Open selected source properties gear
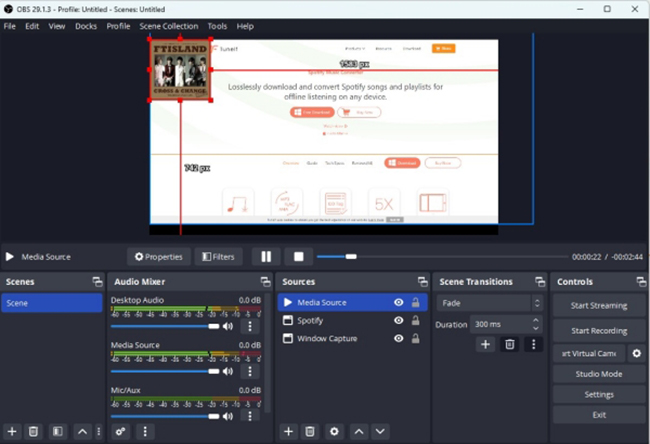Viewport: 650px width, 444px height. coord(334,432)
